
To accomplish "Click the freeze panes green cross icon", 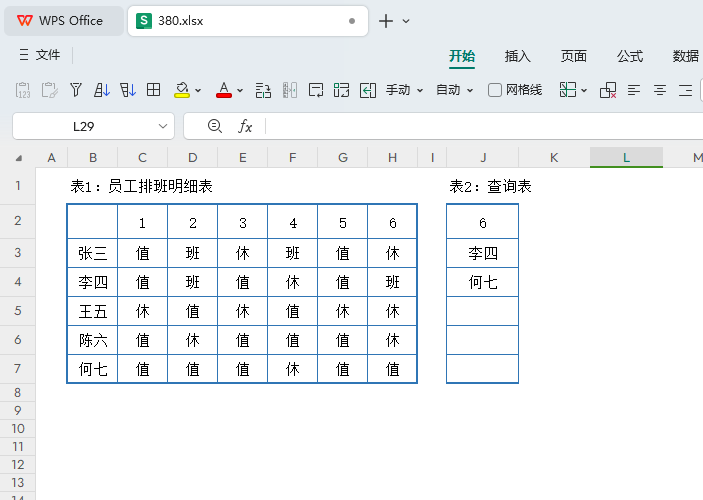I will (568, 90).
